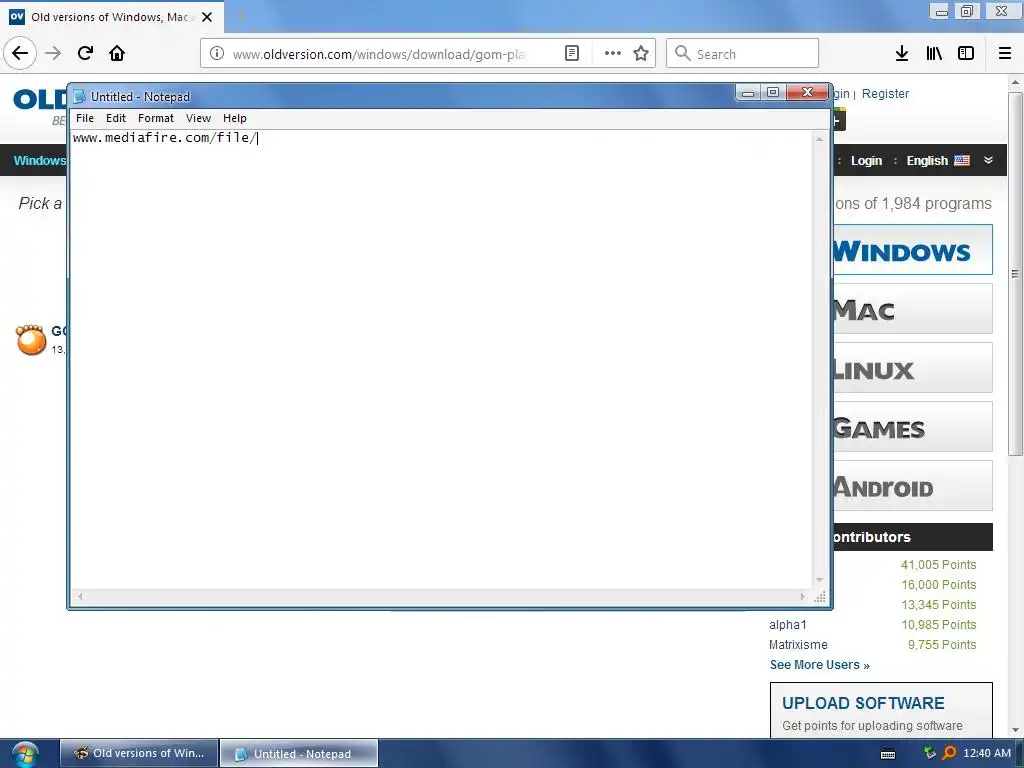
Task: Open the Windows Start orb
Action: click(25, 754)
